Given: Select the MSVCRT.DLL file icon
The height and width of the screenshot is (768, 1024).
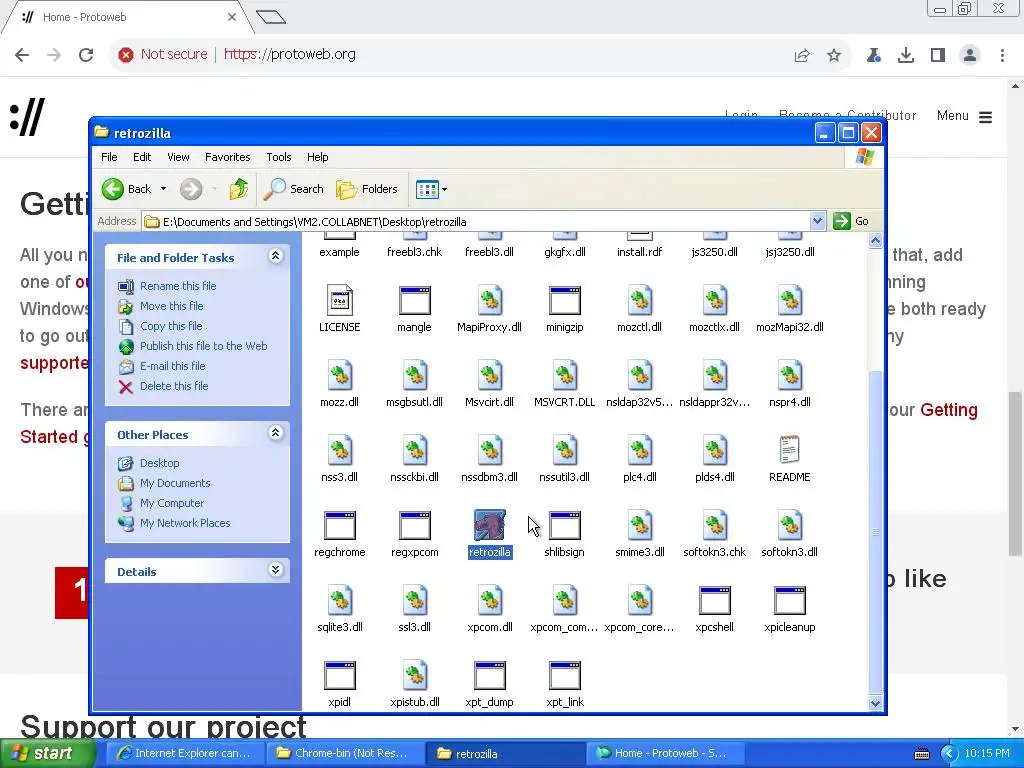Looking at the screenshot, I should coord(565,376).
